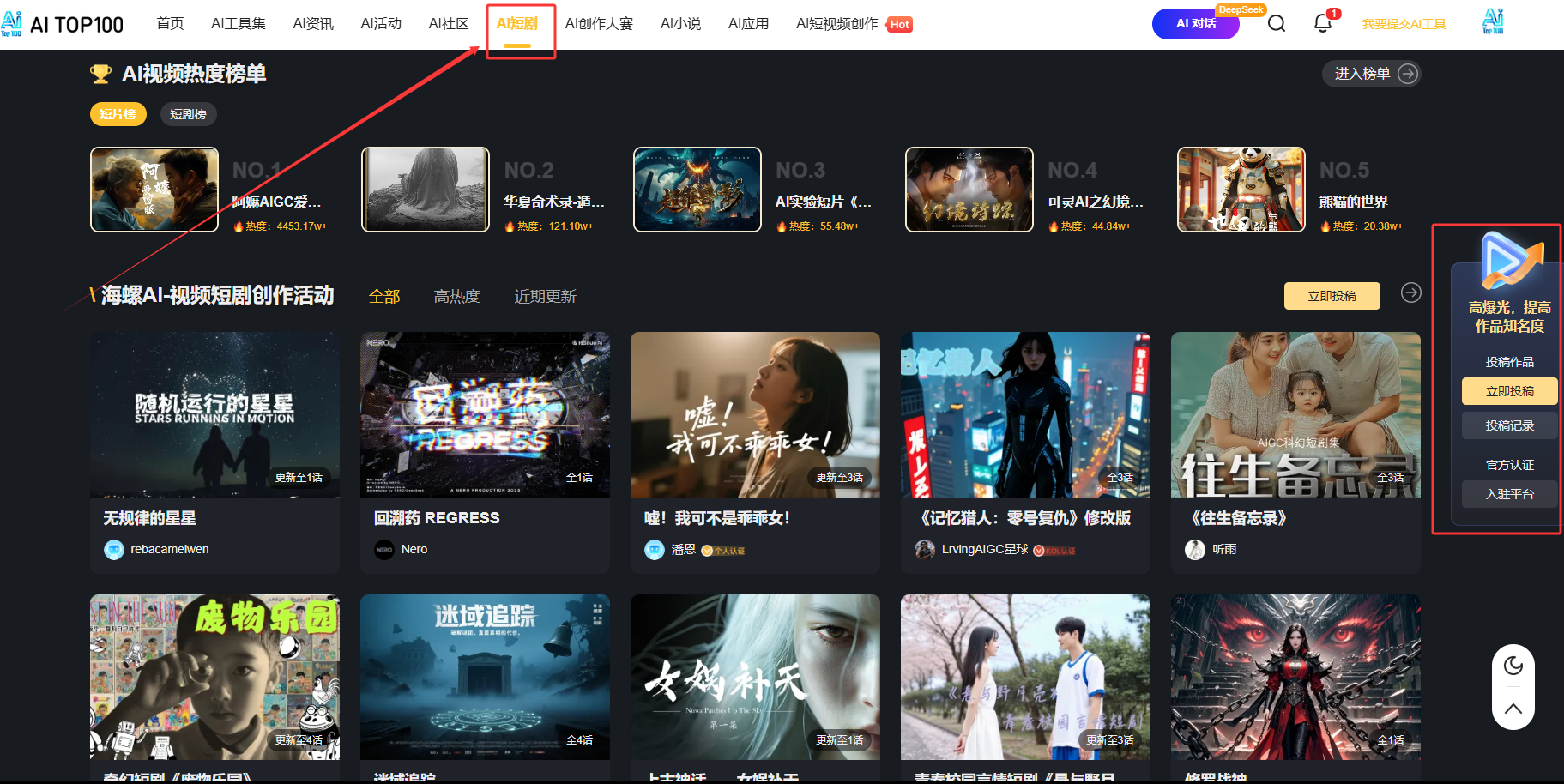Open the AI应用 menu

pyautogui.click(x=748, y=24)
